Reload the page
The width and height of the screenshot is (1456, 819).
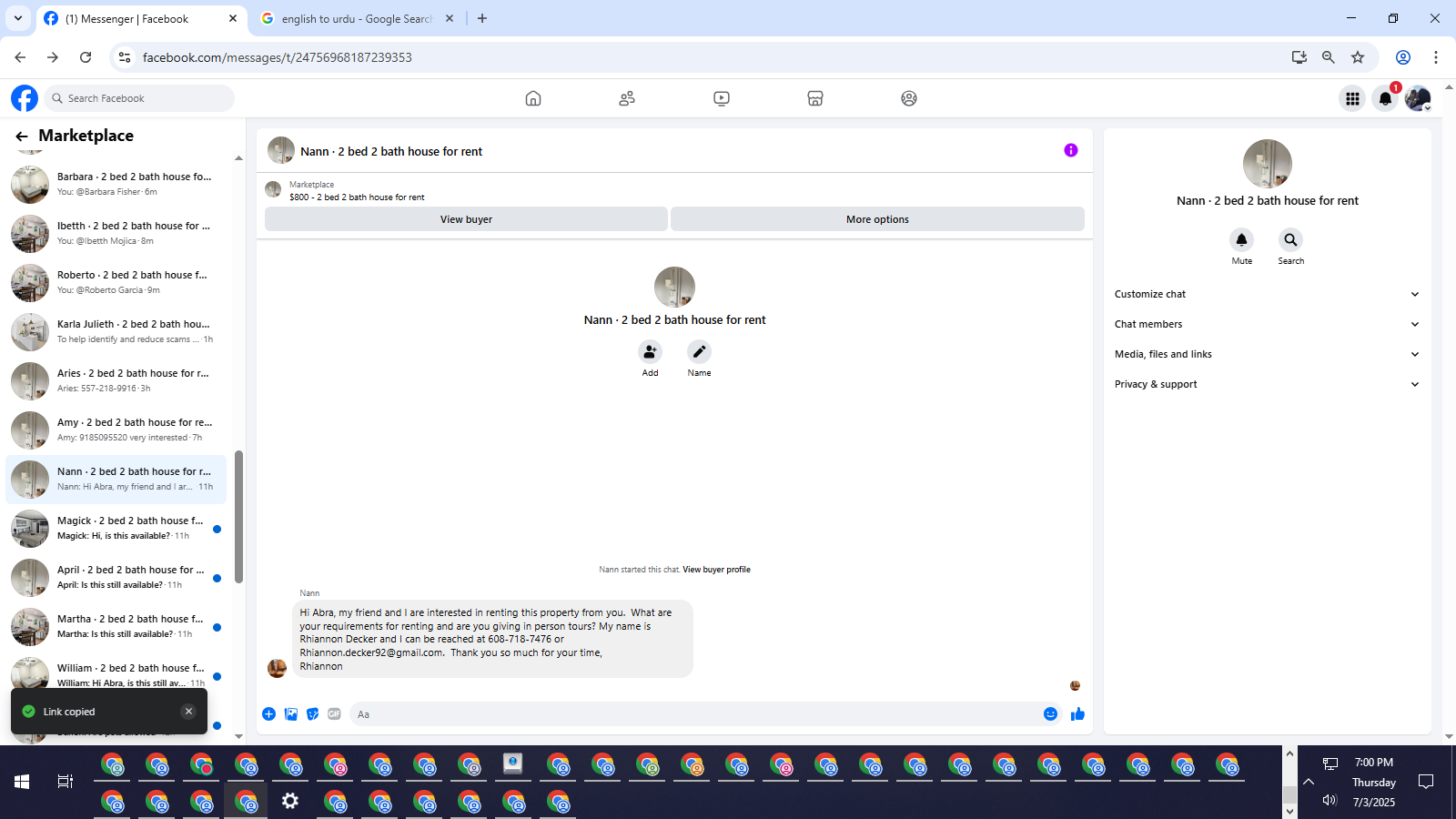(x=86, y=57)
